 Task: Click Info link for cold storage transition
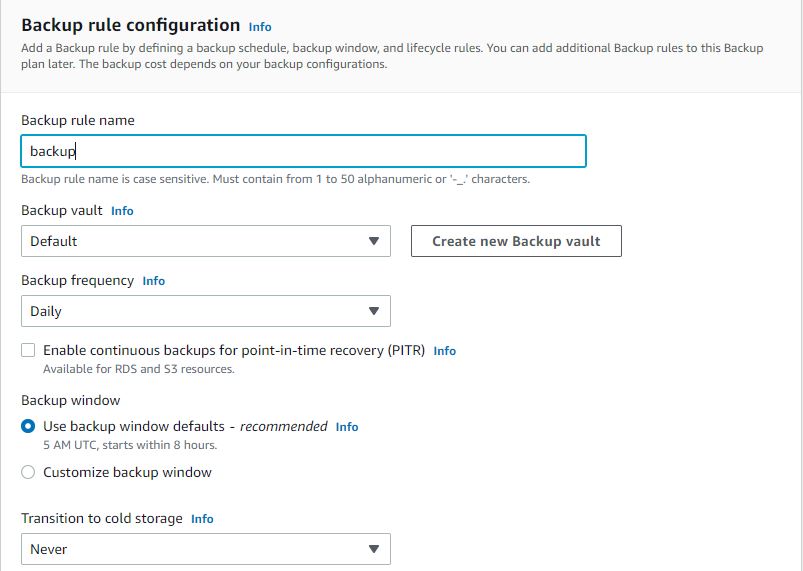pos(202,519)
